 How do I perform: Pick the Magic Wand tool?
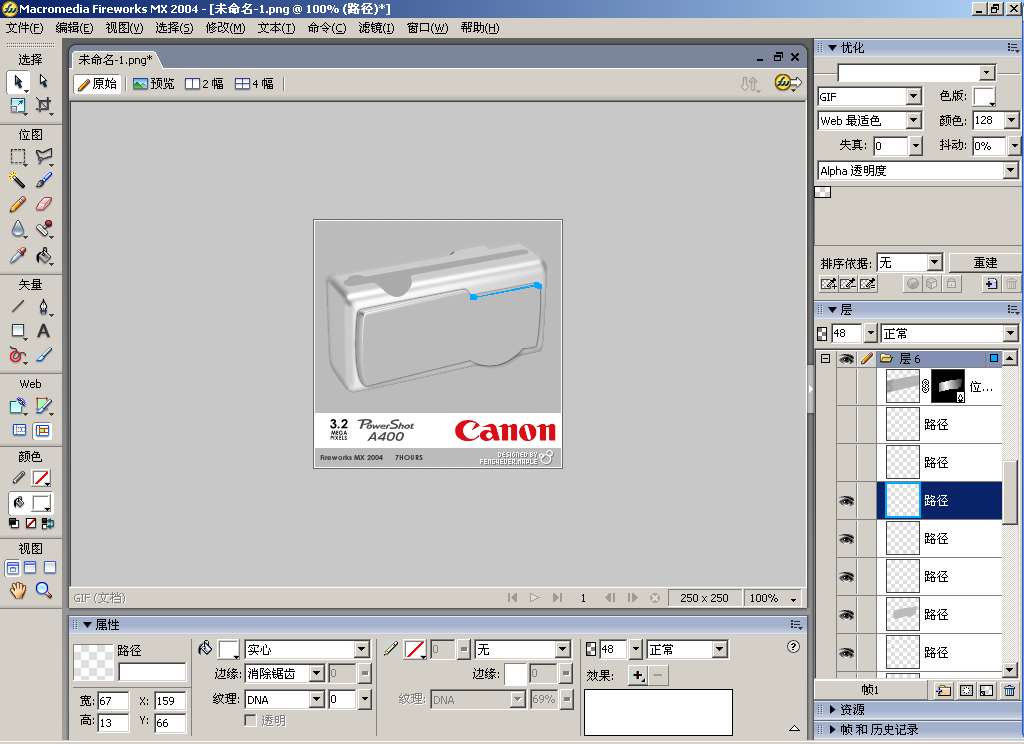[x=18, y=180]
